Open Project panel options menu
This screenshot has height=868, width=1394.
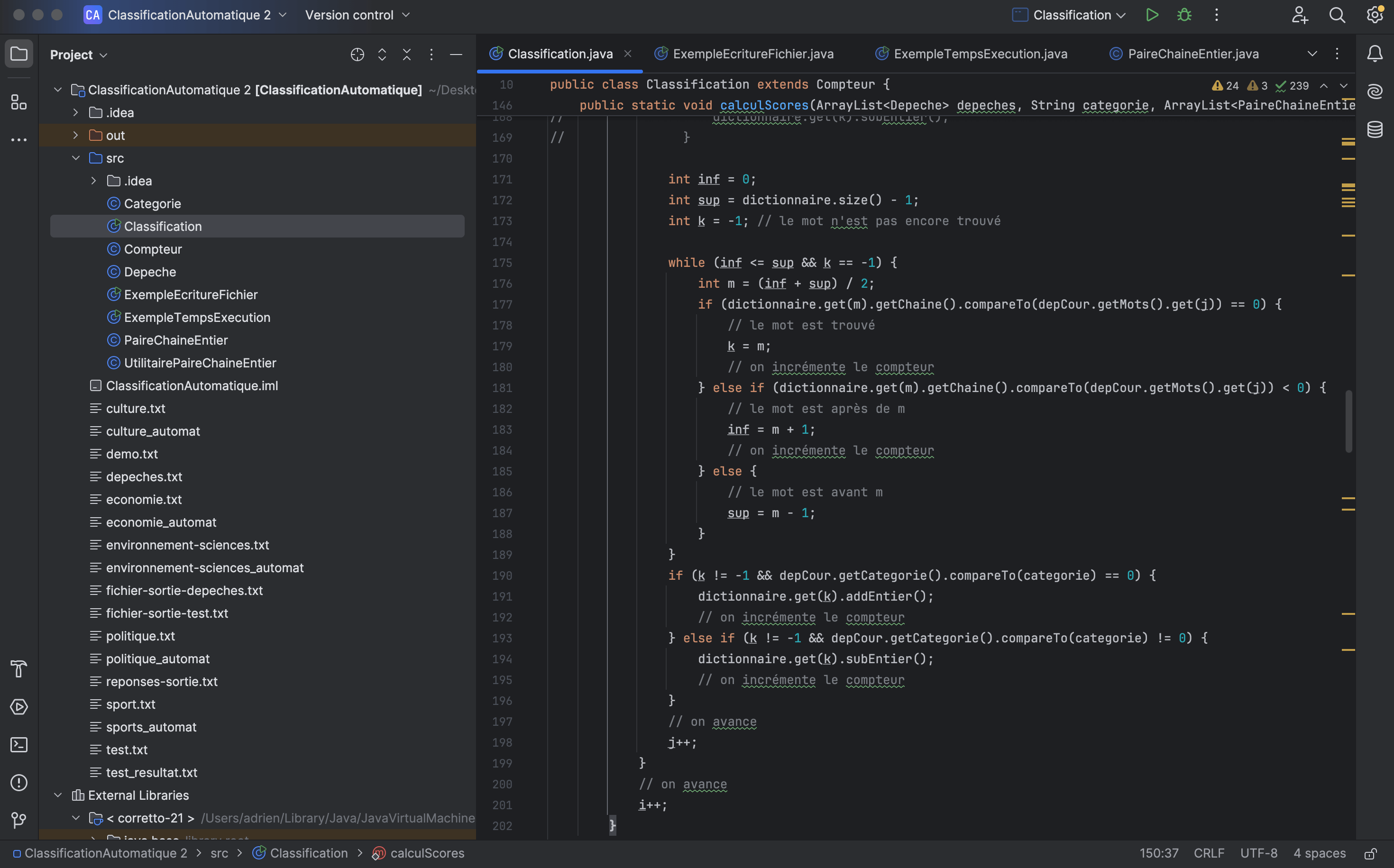click(431, 55)
